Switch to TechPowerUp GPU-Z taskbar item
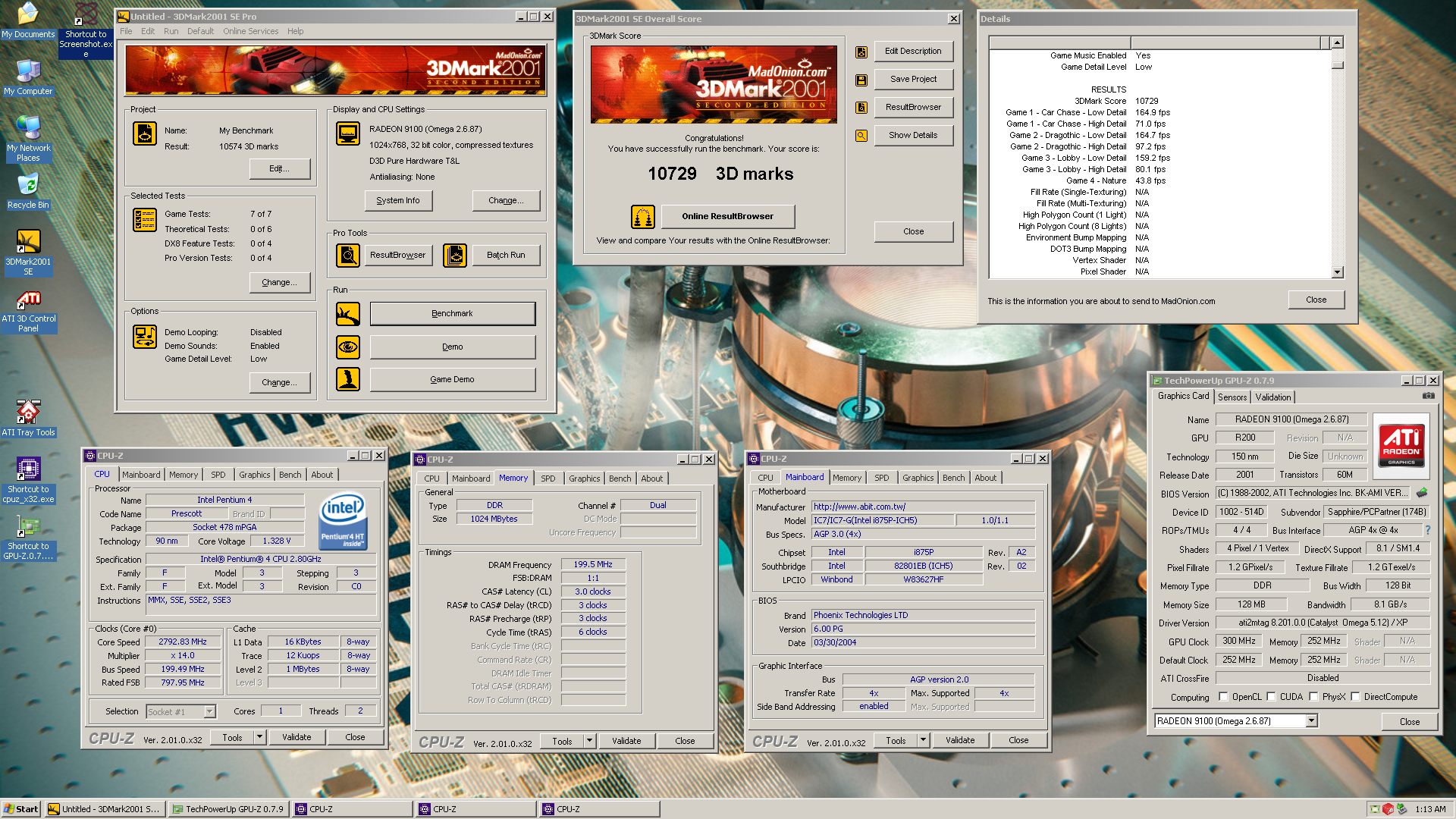Image resolution: width=1456 pixels, height=819 pixels. [x=228, y=809]
